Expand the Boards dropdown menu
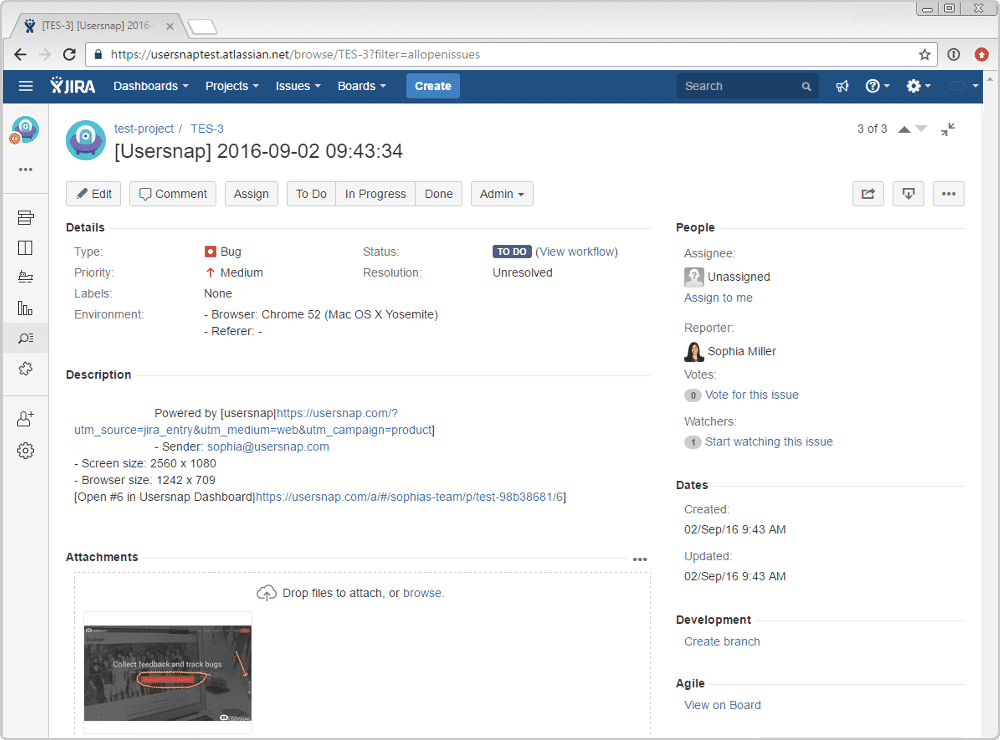 (362, 86)
